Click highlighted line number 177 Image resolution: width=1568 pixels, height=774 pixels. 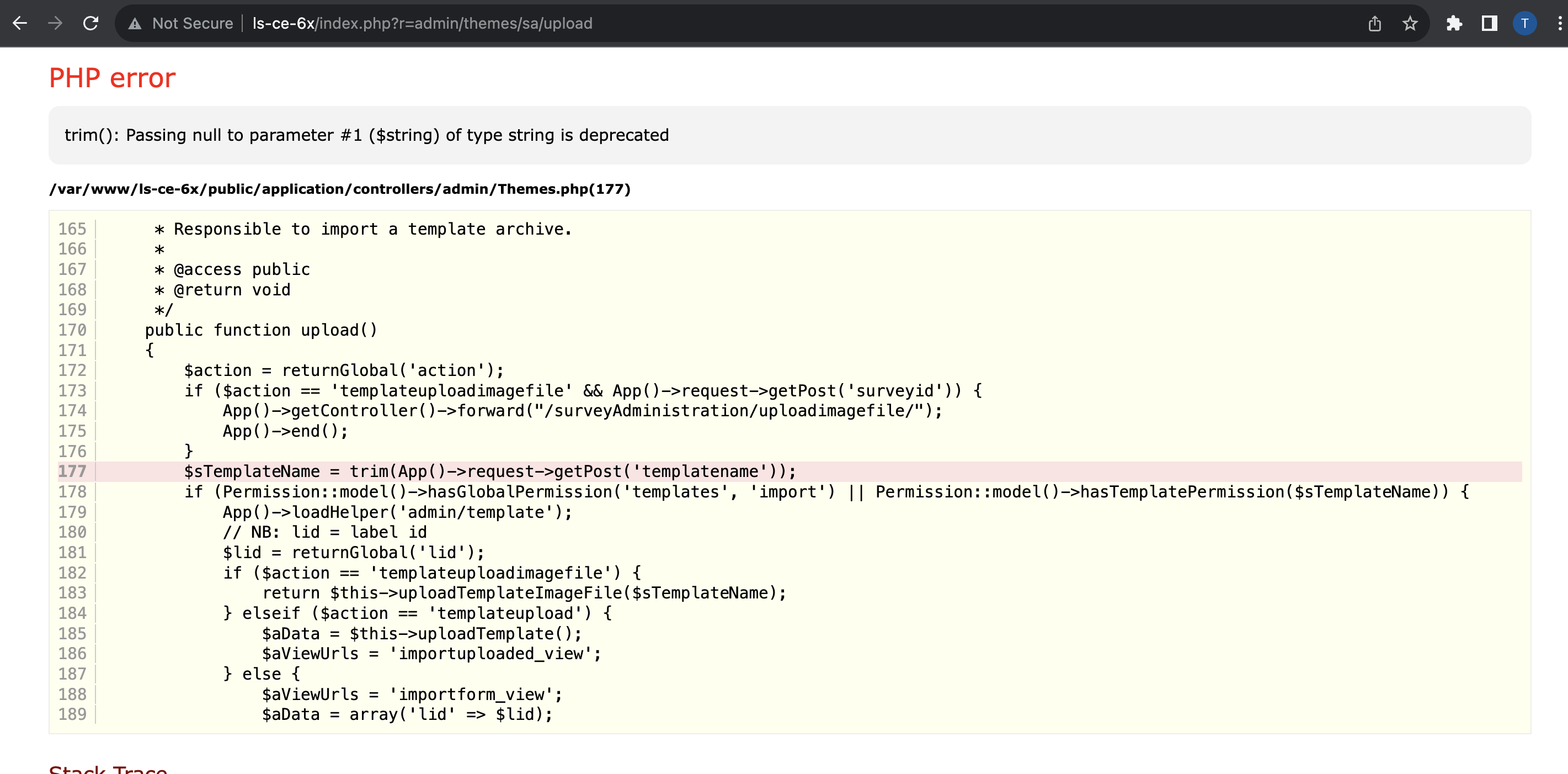tap(72, 471)
